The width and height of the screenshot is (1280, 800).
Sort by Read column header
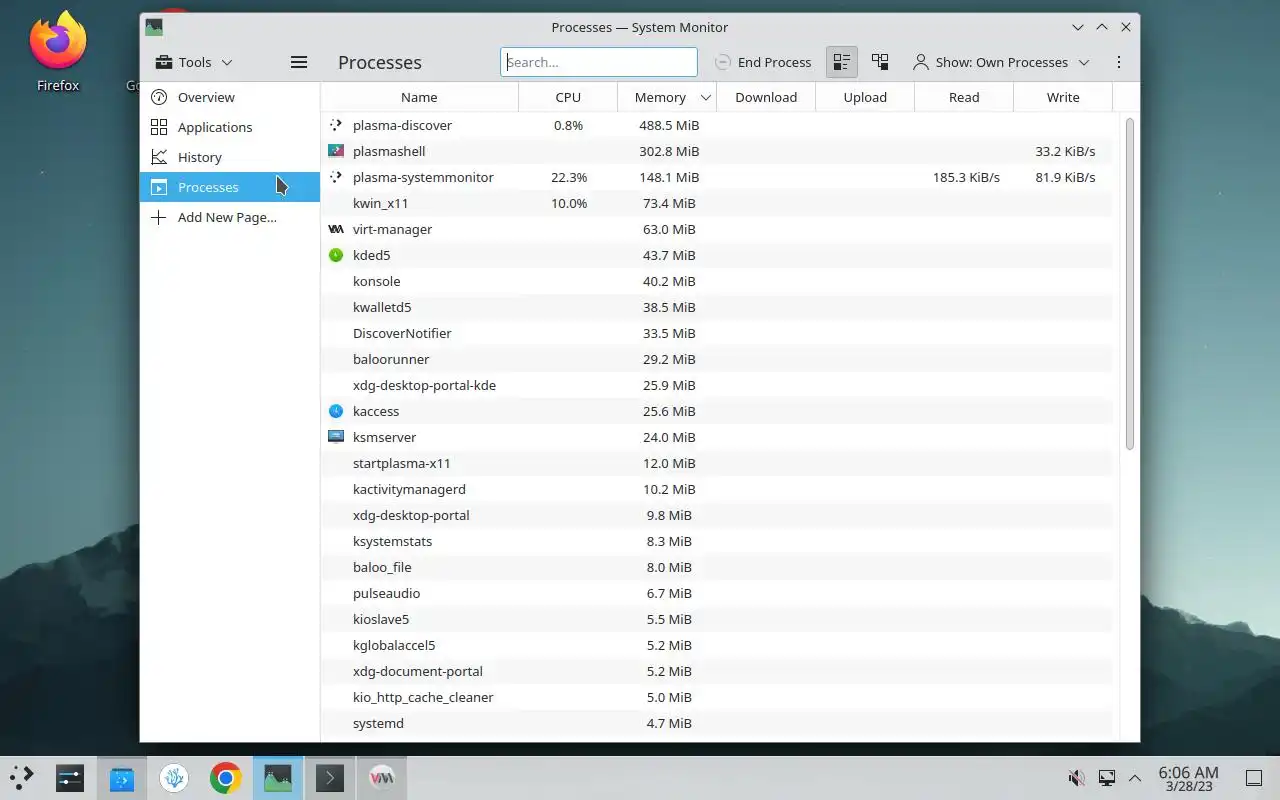[x=964, y=97]
